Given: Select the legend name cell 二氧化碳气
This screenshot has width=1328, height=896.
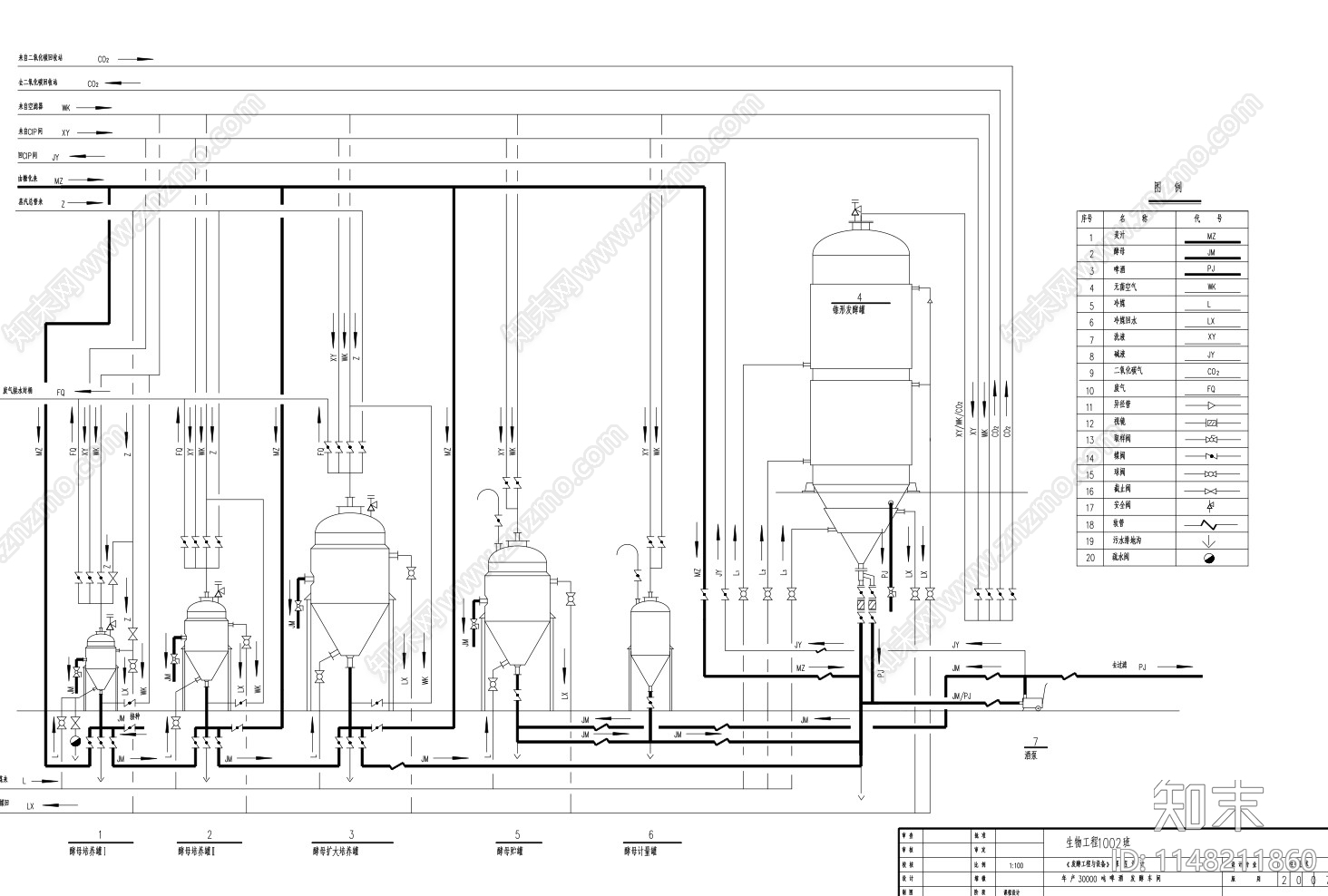Looking at the screenshot, I should click(1128, 371).
